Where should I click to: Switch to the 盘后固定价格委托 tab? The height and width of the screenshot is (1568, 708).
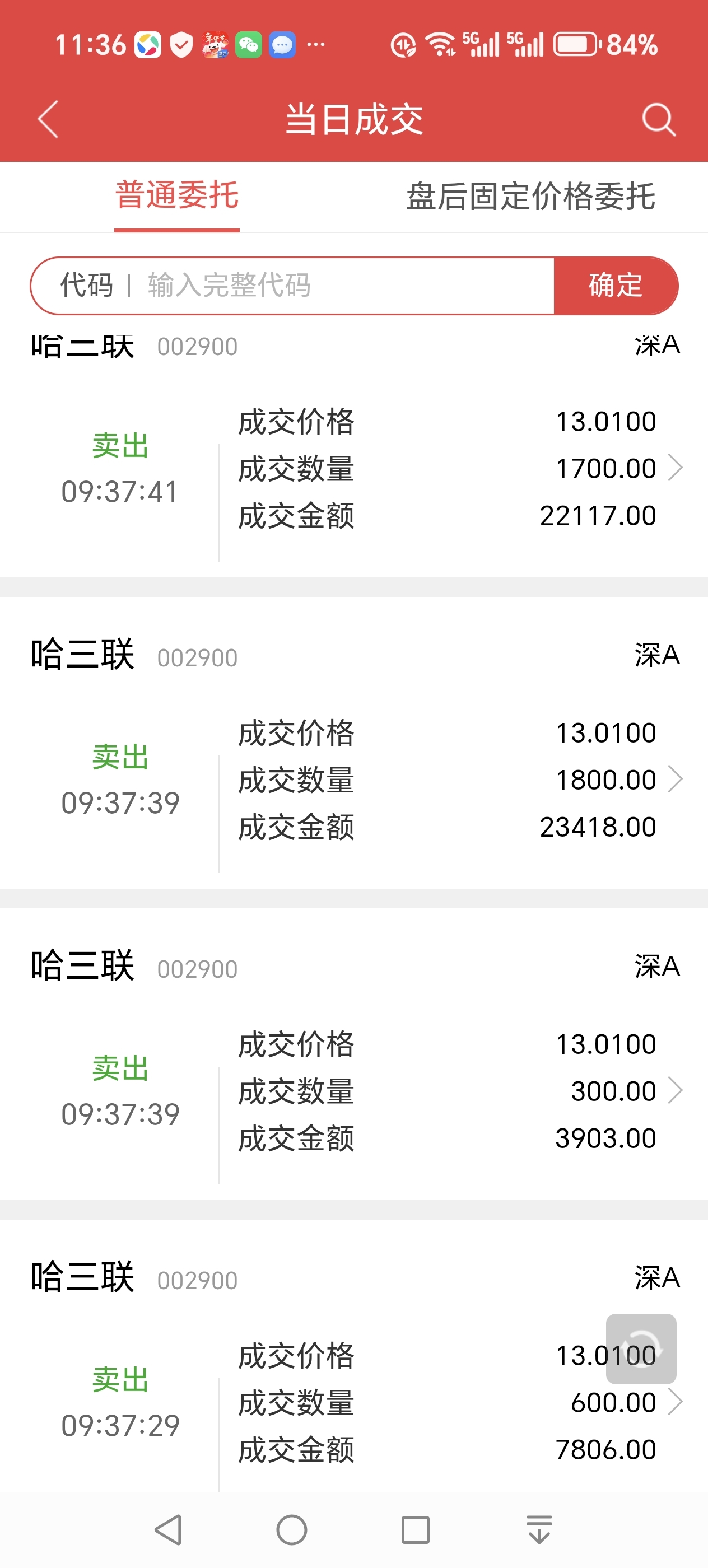(x=530, y=196)
